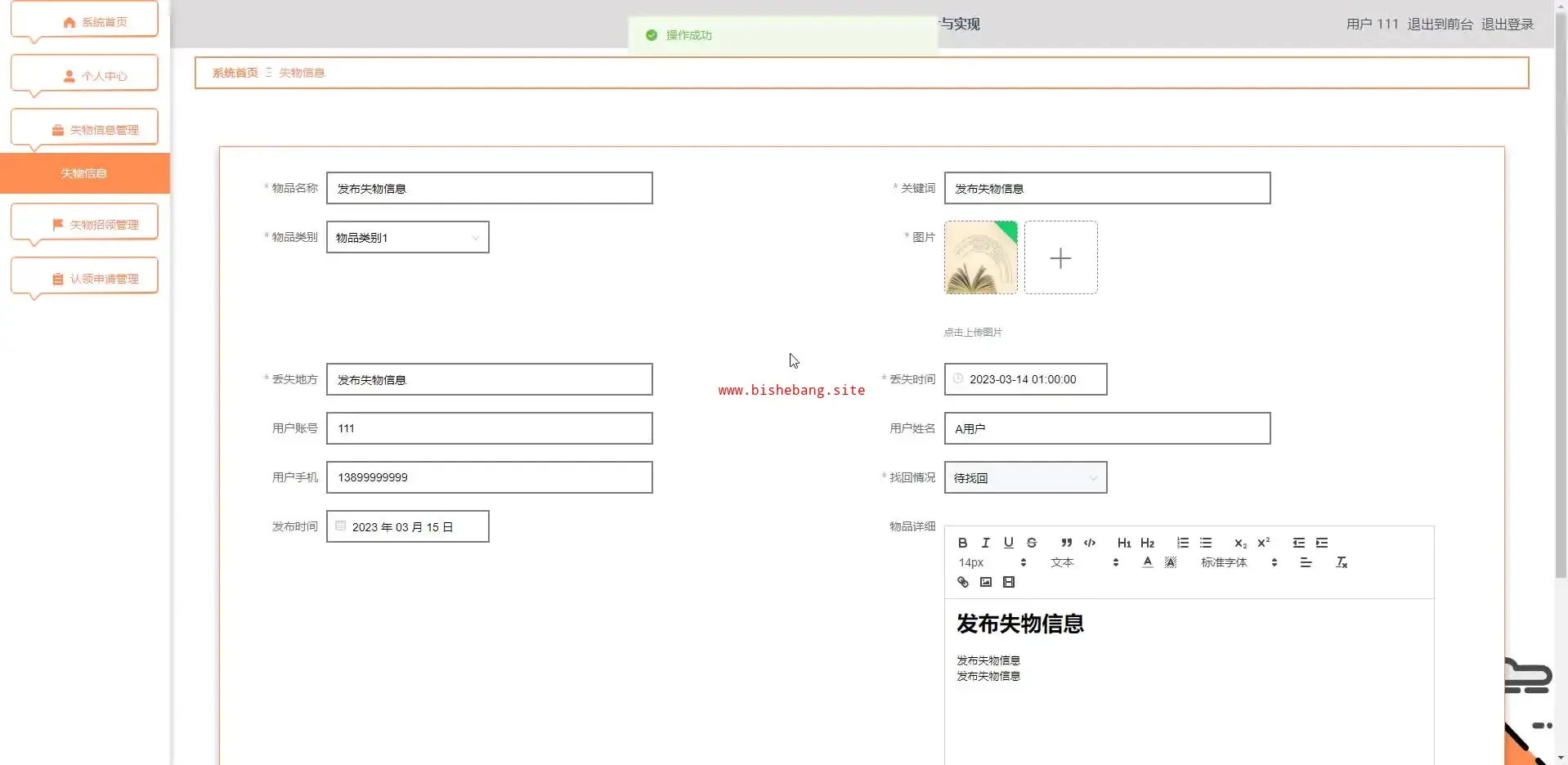The image size is (1568, 765).
Task: Apply Heading 2 style
Action: point(1148,543)
